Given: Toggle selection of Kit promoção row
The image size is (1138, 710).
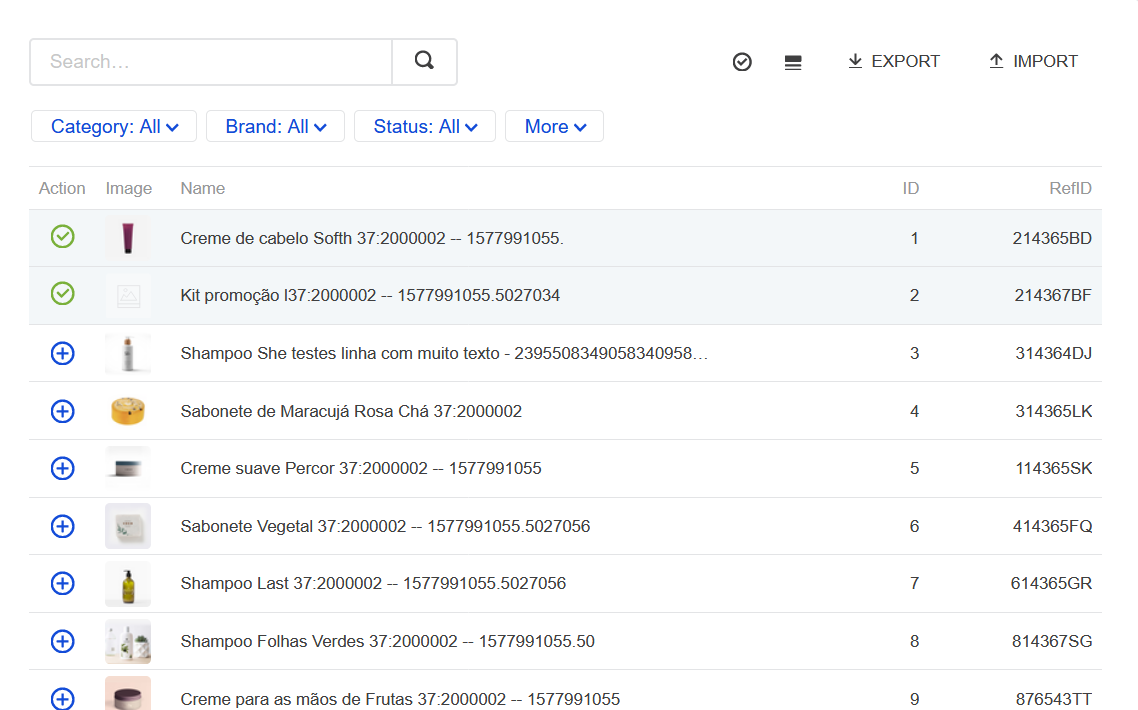Looking at the screenshot, I should click(x=62, y=295).
